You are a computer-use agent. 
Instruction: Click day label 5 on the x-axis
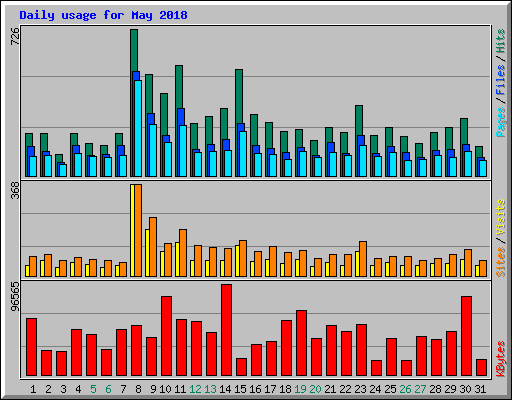click(93, 389)
